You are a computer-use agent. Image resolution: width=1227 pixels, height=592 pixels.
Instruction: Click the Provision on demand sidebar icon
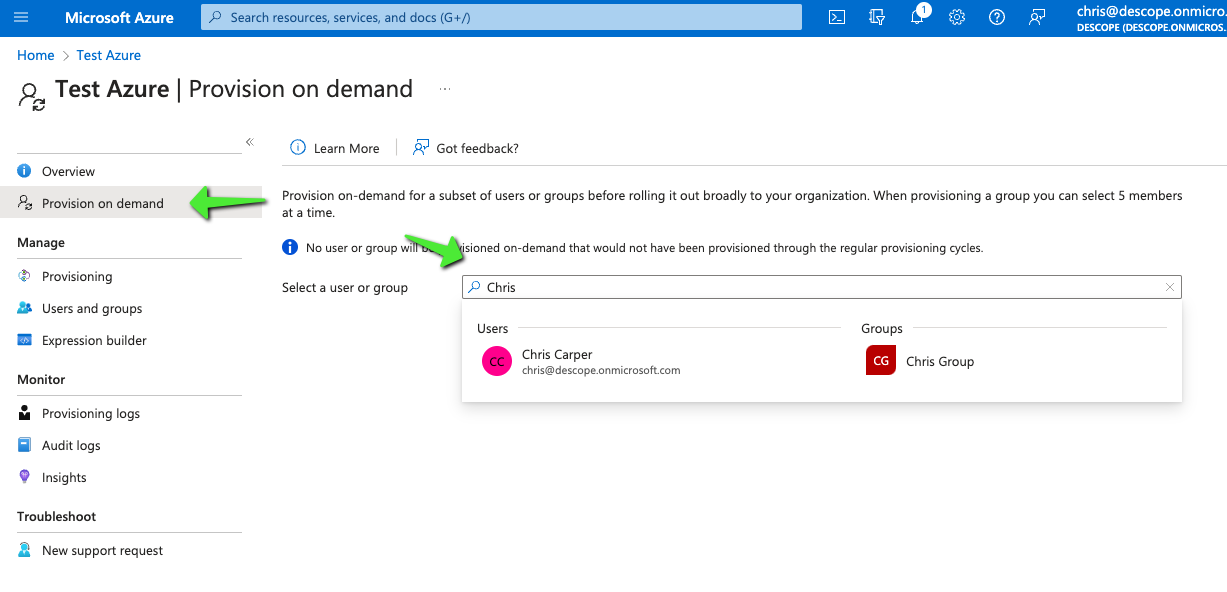tap(25, 203)
